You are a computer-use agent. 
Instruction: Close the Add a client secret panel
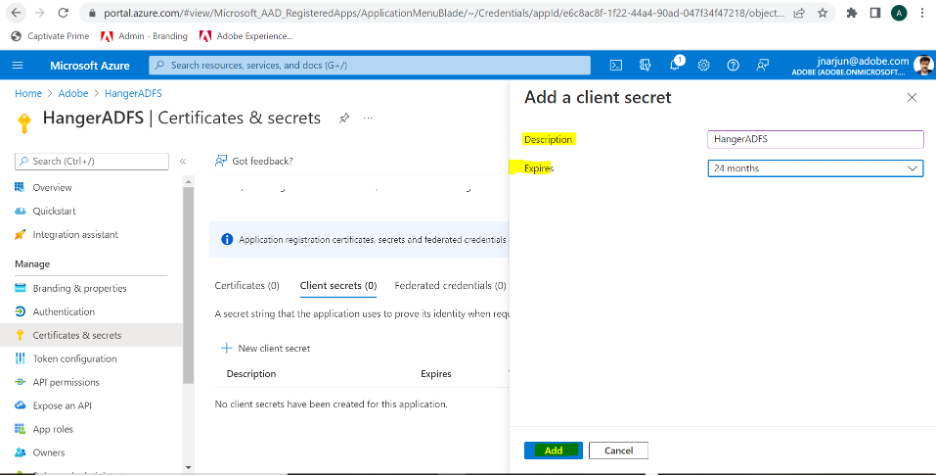click(x=912, y=97)
